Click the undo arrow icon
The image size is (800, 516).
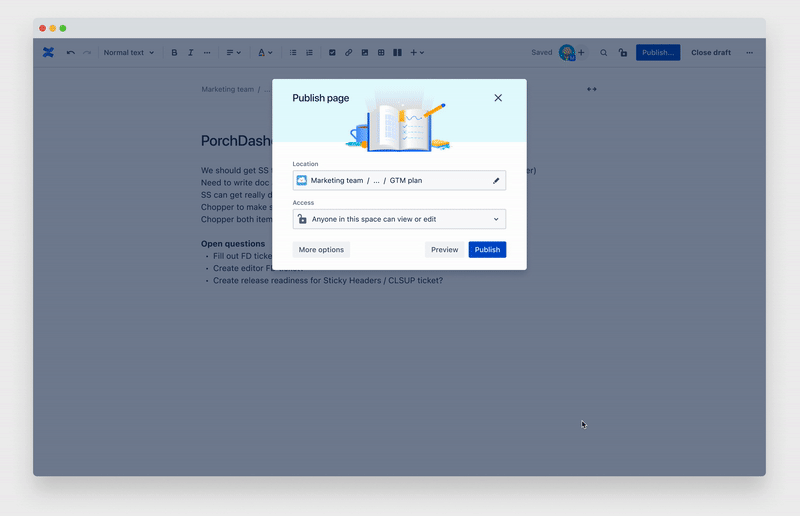coord(70,53)
